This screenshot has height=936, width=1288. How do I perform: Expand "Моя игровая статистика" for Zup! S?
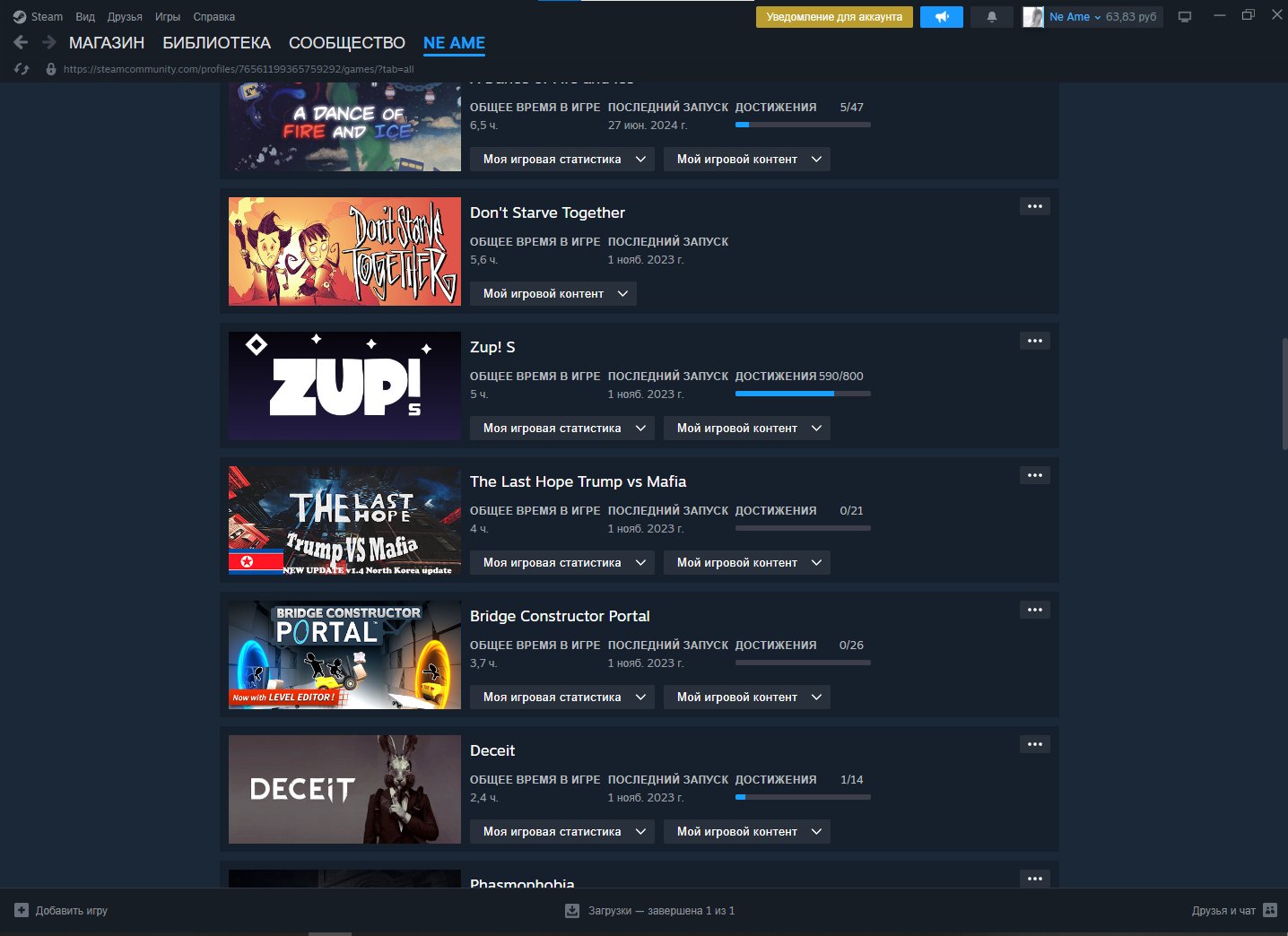[562, 429]
